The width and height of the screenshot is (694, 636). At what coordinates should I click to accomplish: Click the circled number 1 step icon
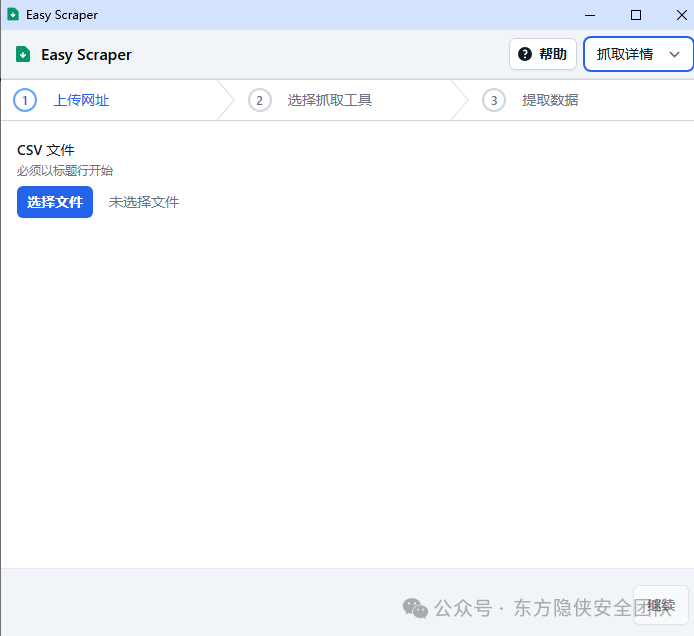25,100
